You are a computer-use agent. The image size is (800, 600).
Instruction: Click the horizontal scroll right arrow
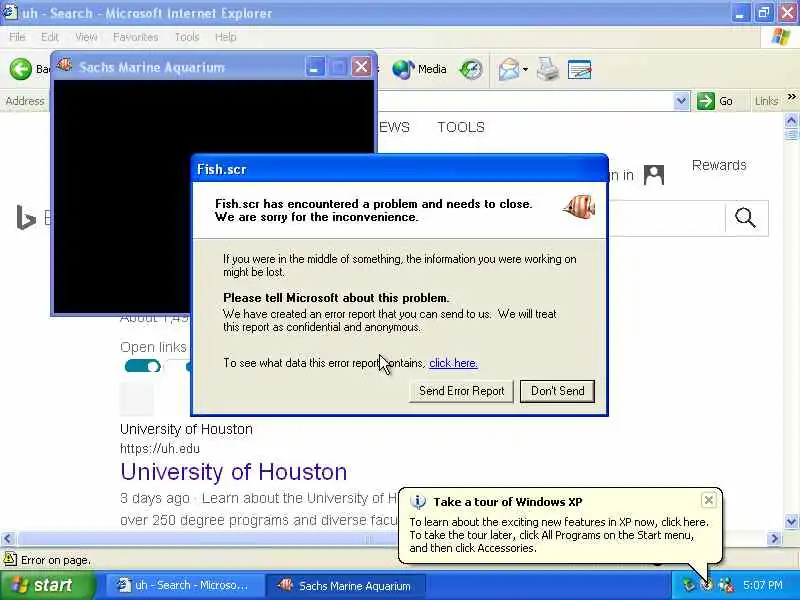(x=775, y=538)
